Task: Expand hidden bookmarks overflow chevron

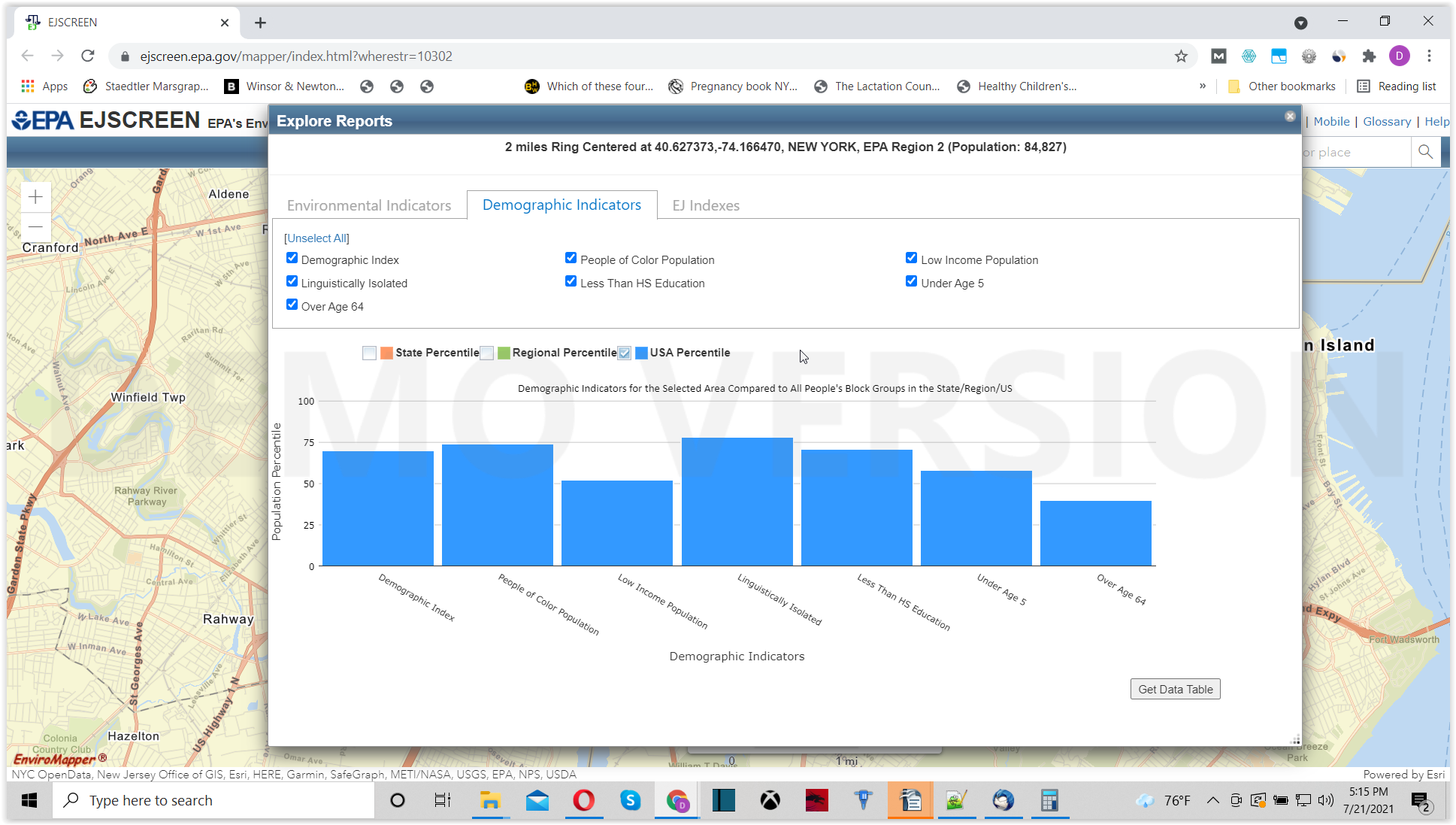Action: coord(1203,86)
